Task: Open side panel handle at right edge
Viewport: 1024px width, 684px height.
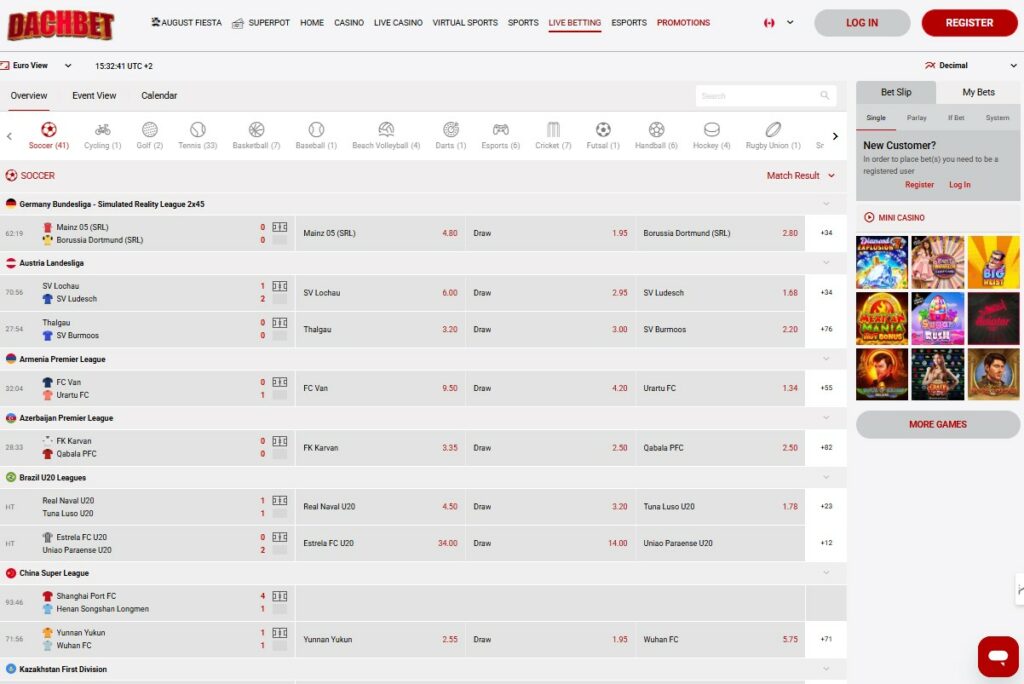Action: [x=1019, y=589]
